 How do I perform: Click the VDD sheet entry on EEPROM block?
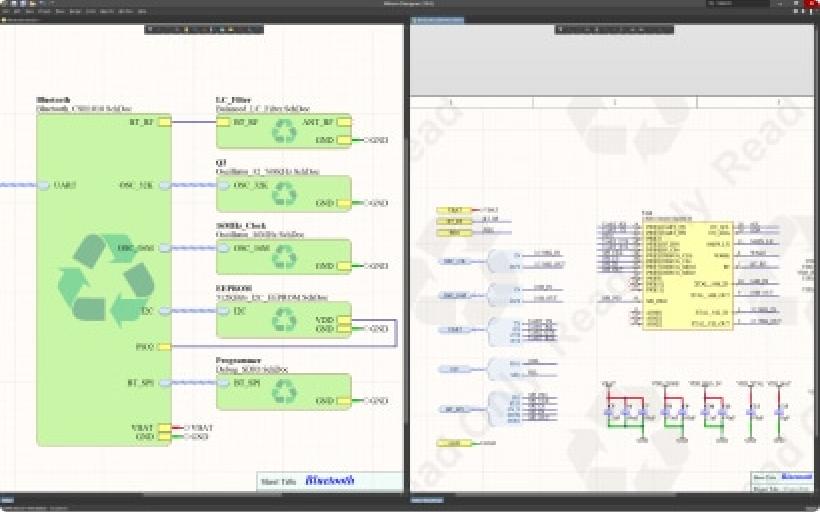[x=344, y=320]
